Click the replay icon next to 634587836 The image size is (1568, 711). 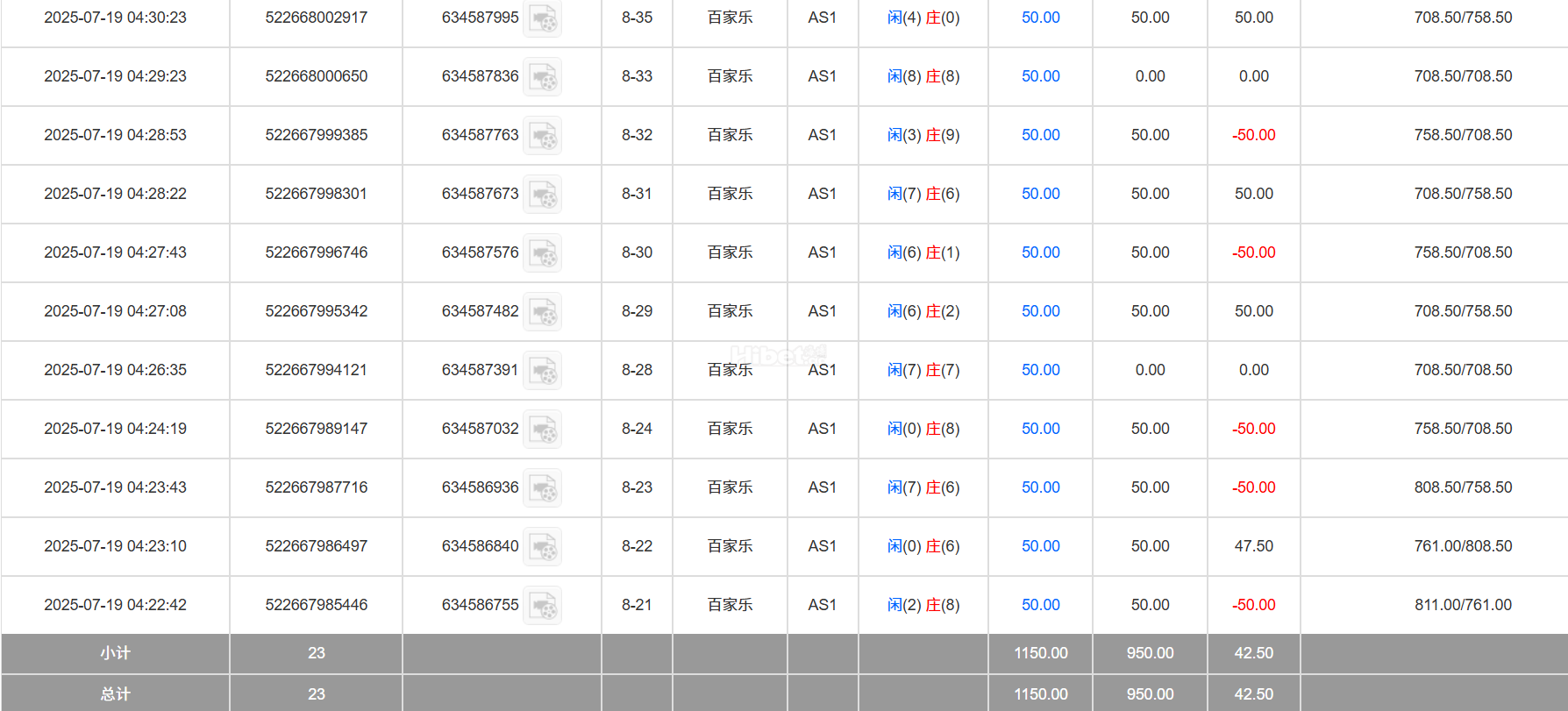tap(543, 77)
